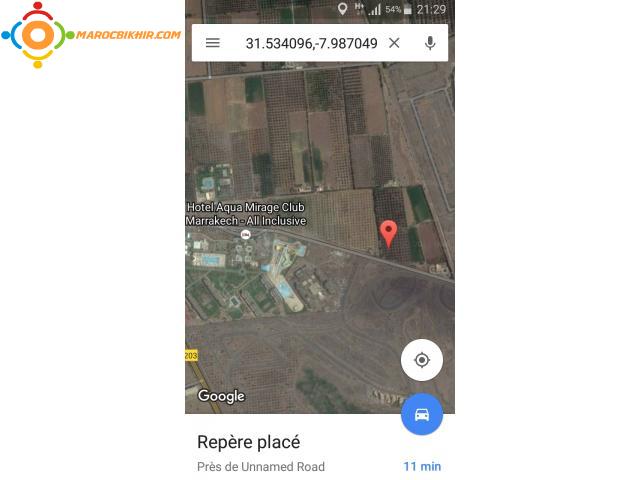Tap the yellow 203 road shield
The height and width of the screenshot is (480, 640).
pyautogui.click(x=191, y=356)
